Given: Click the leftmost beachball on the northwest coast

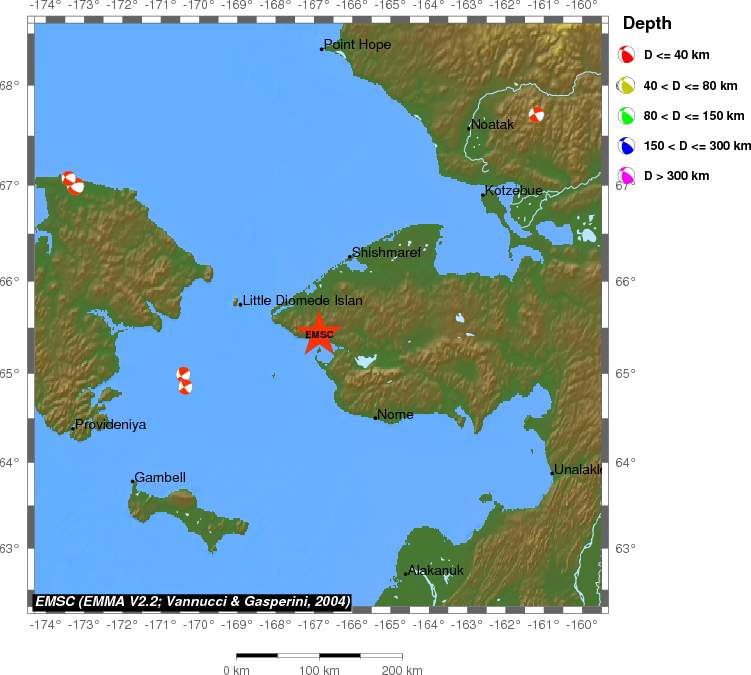Looking at the screenshot, I should 68,179.
